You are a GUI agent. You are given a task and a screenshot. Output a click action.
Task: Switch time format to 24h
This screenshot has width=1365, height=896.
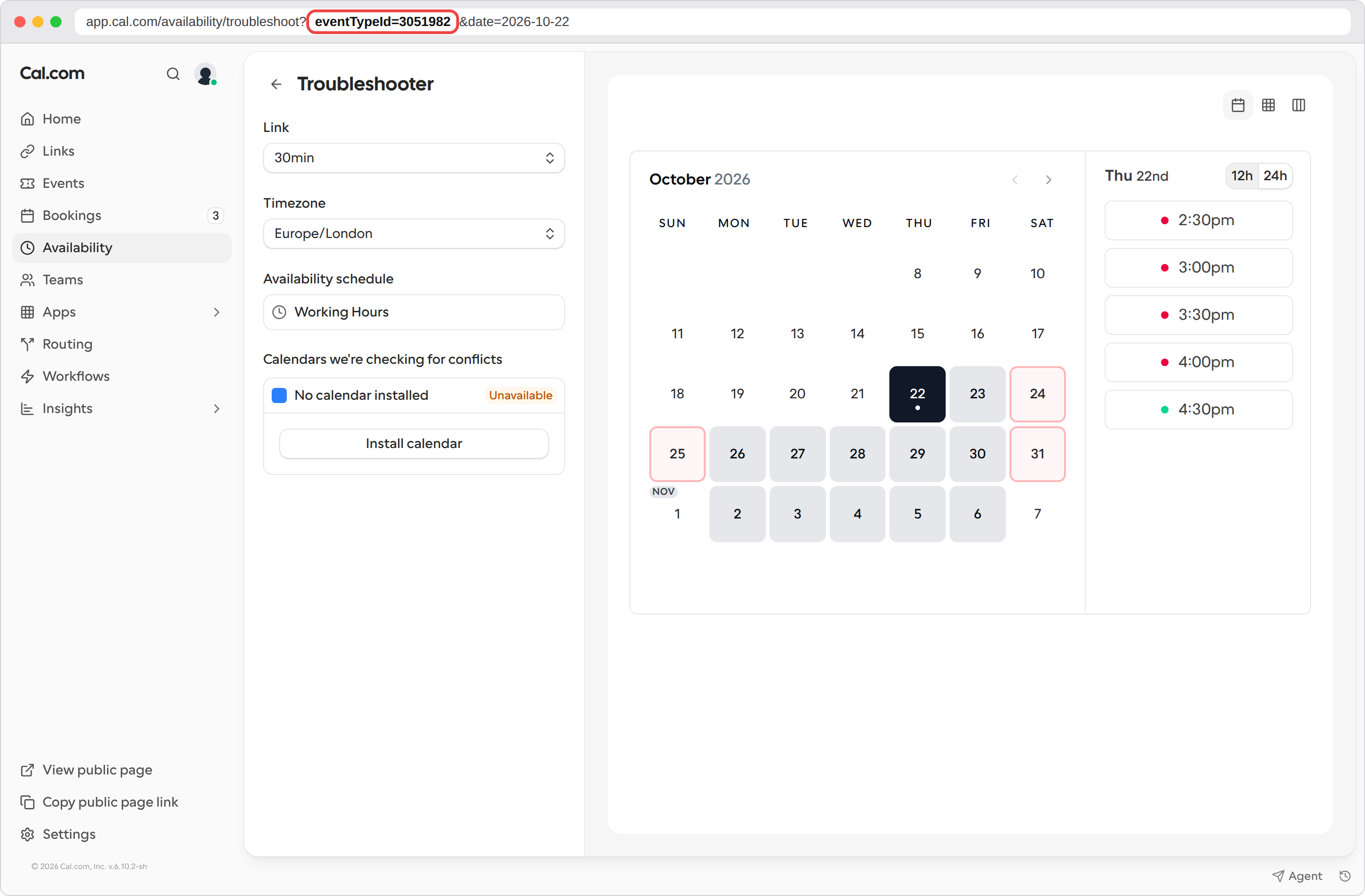1275,176
